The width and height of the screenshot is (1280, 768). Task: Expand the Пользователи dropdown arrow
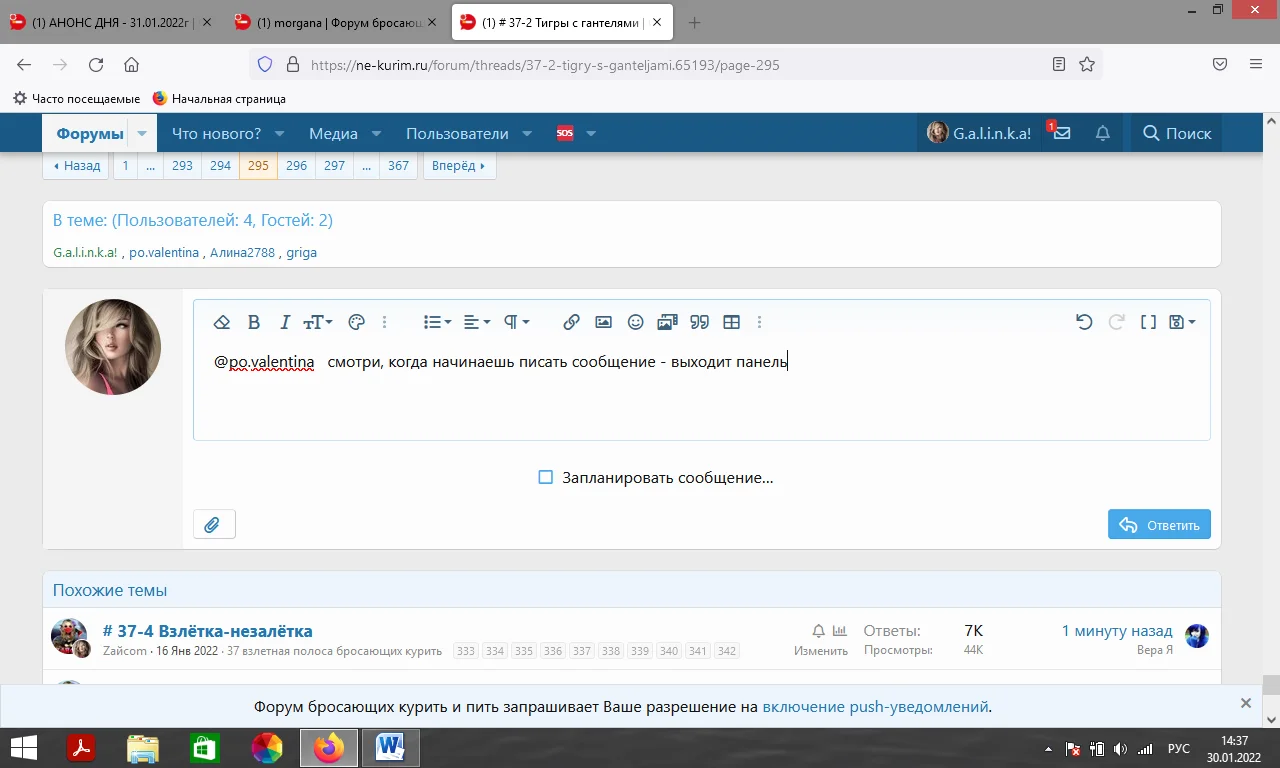point(527,133)
